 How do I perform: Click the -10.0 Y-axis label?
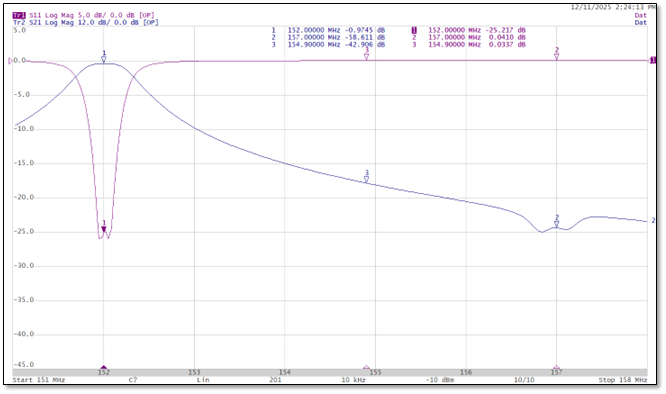tap(23, 129)
